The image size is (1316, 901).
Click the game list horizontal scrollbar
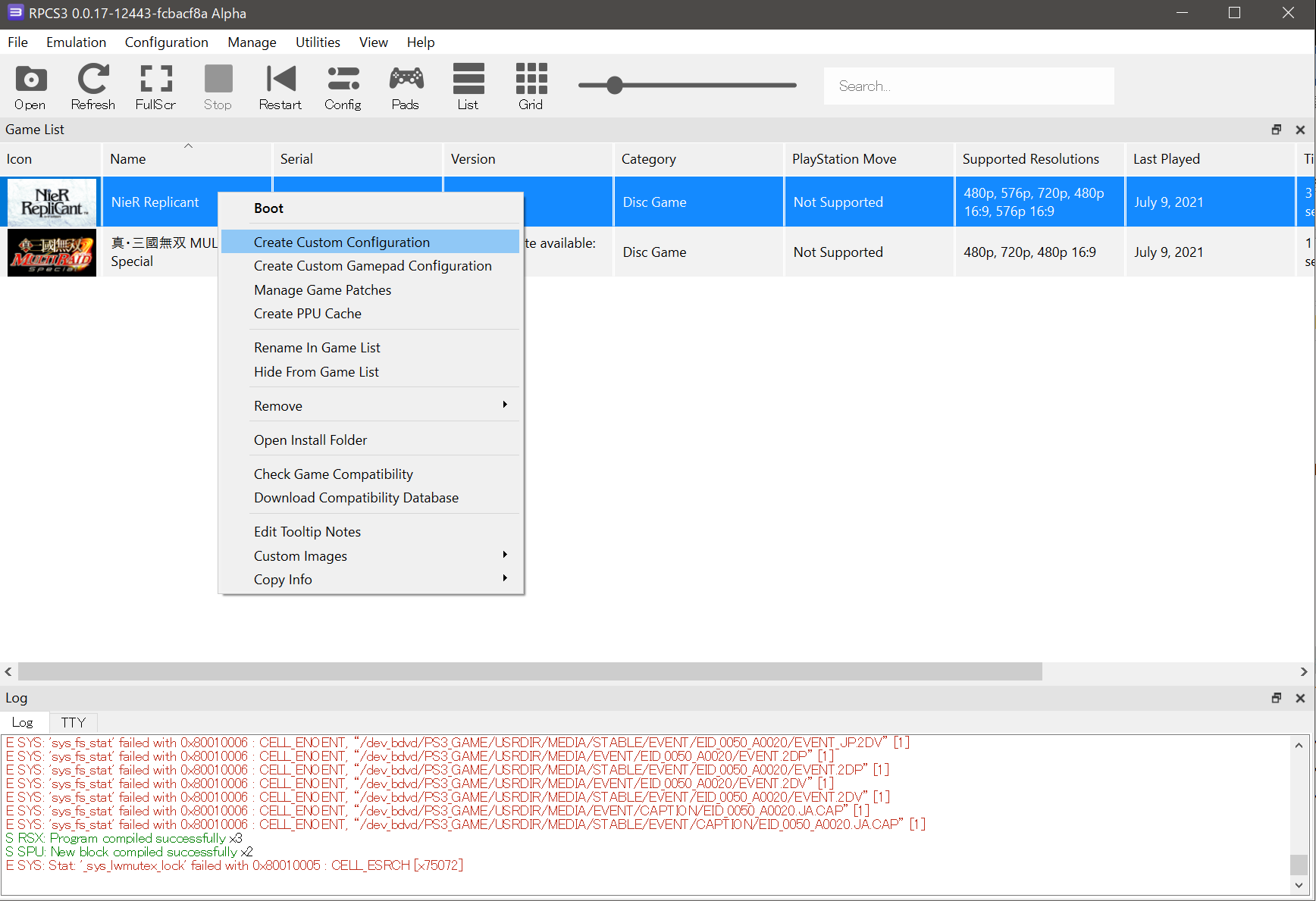point(530,671)
